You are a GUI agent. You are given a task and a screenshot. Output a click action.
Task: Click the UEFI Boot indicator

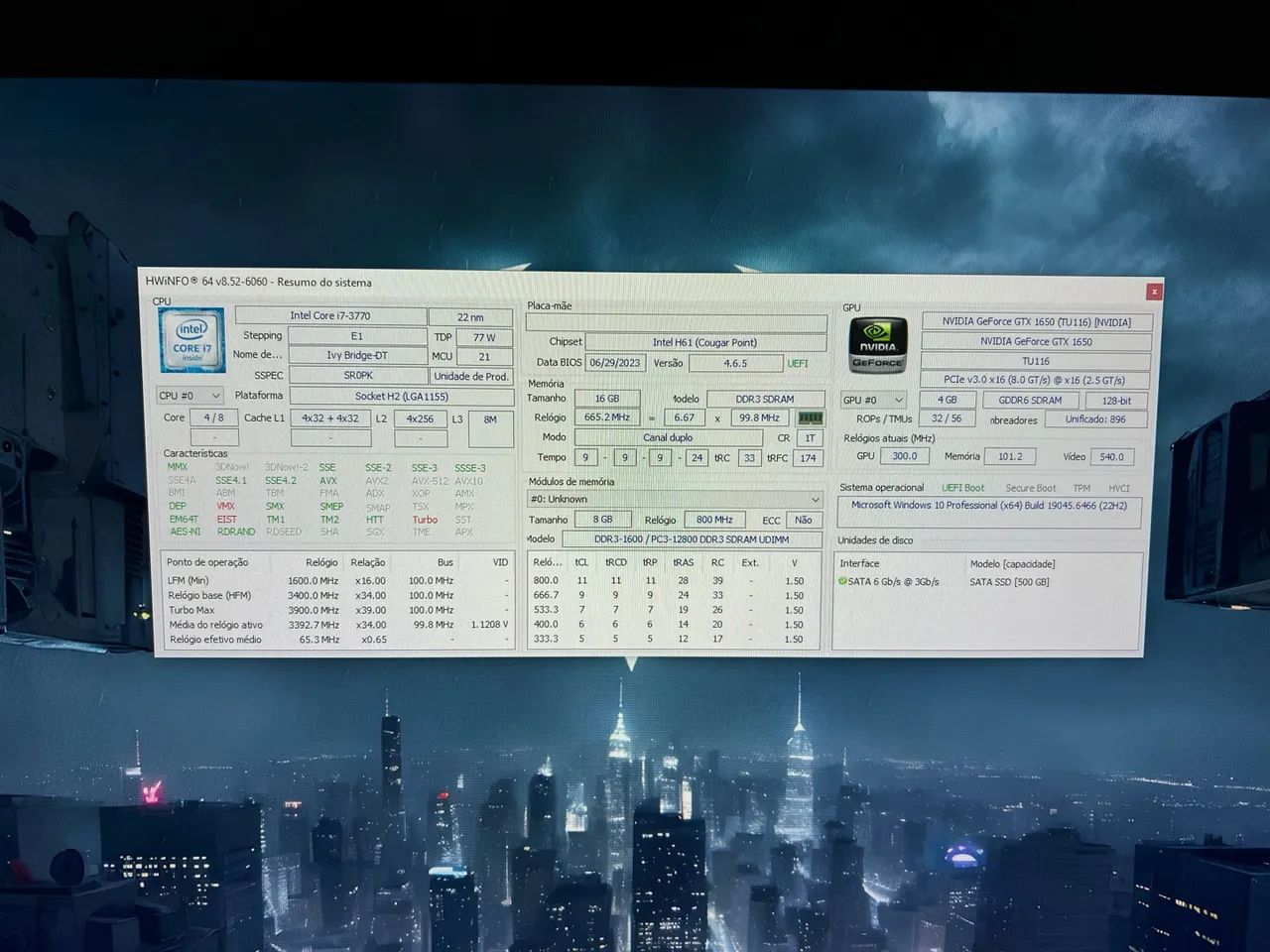962,488
